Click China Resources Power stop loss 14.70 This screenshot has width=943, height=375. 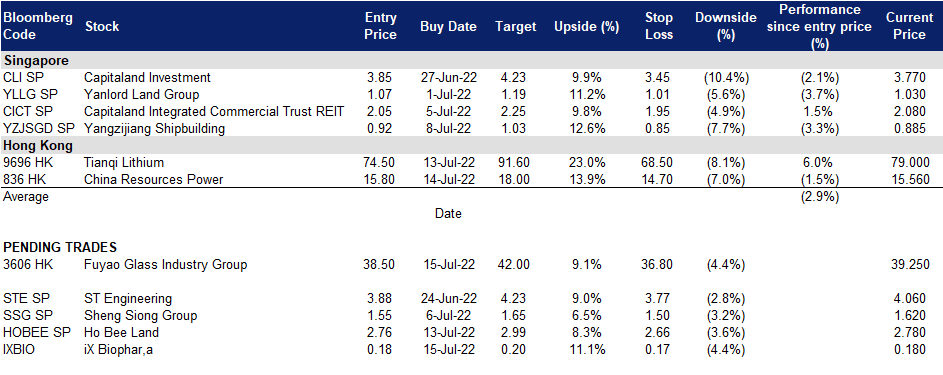[x=657, y=180]
